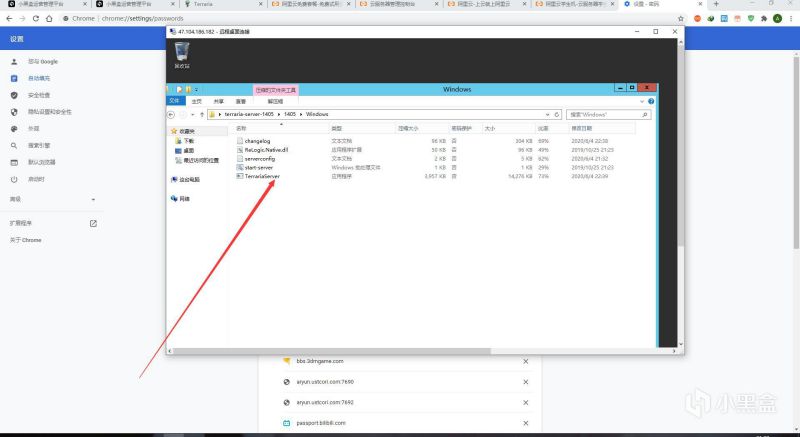This screenshot has width=800, height=437.
Task: Open Chrome profile avatar
Action: 777,18
